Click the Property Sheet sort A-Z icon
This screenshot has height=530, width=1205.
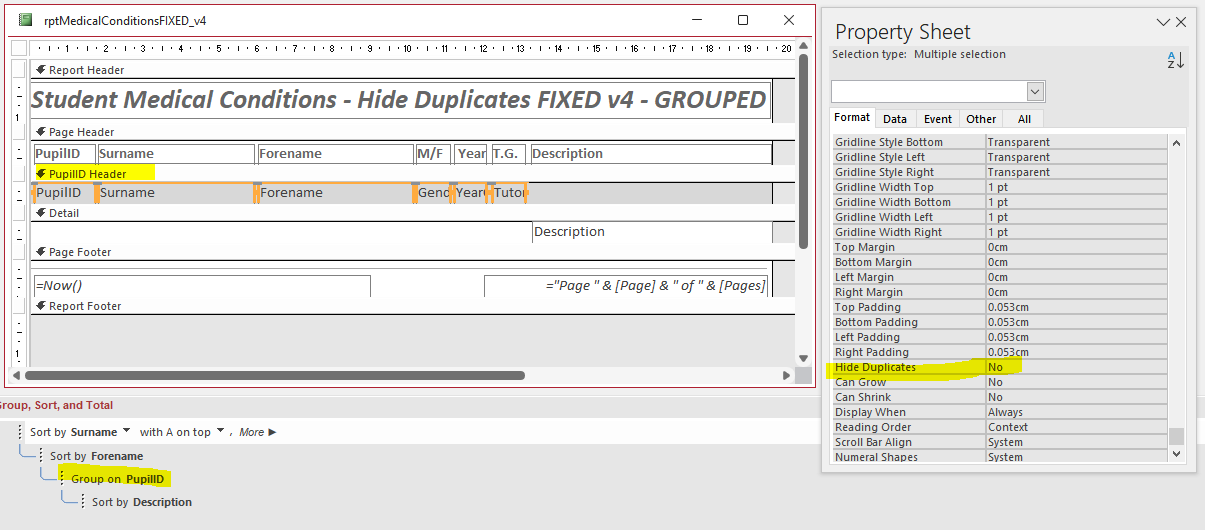[x=1175, y=60]
